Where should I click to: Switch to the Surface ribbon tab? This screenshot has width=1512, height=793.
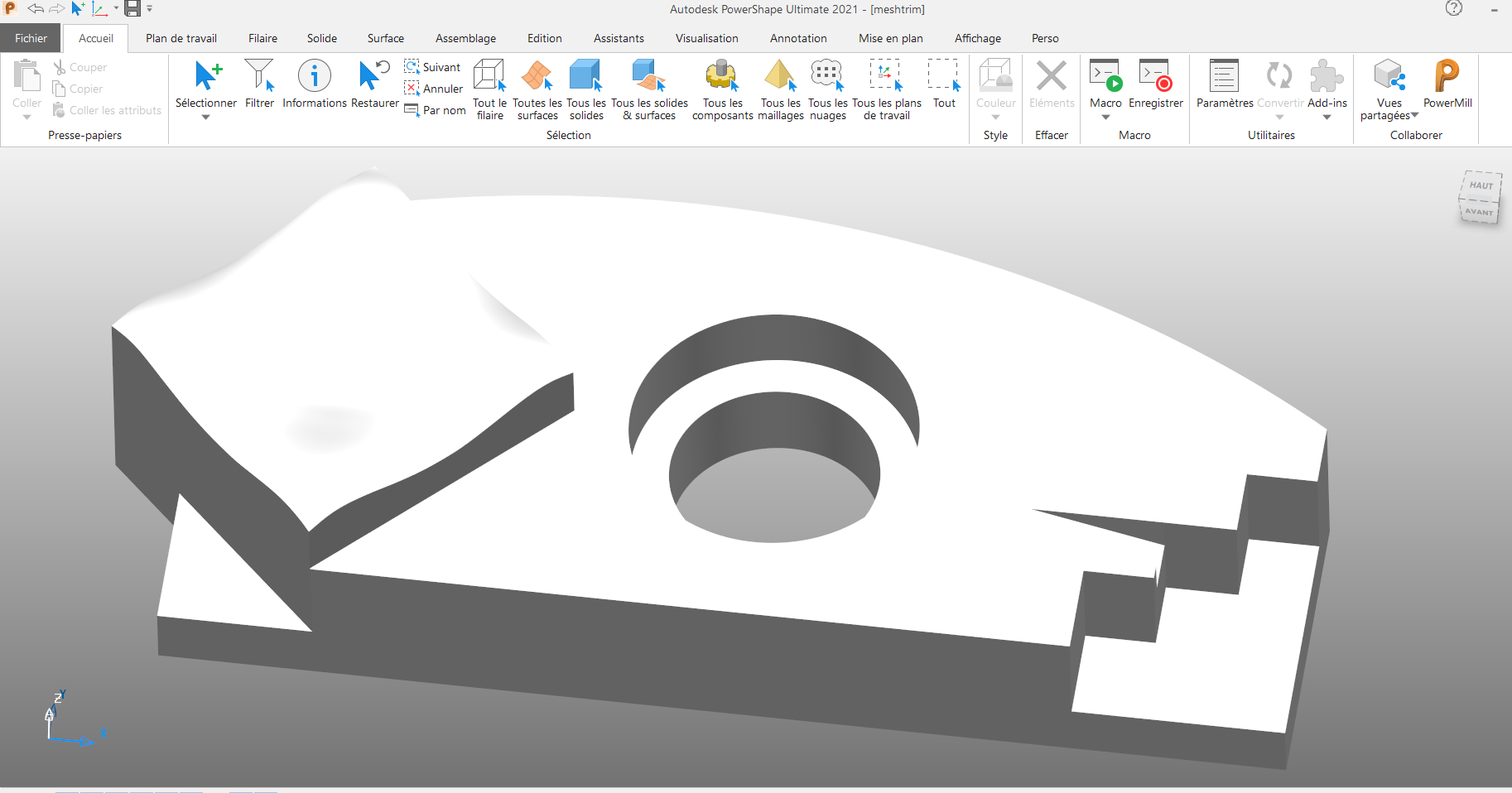[385, 38]
